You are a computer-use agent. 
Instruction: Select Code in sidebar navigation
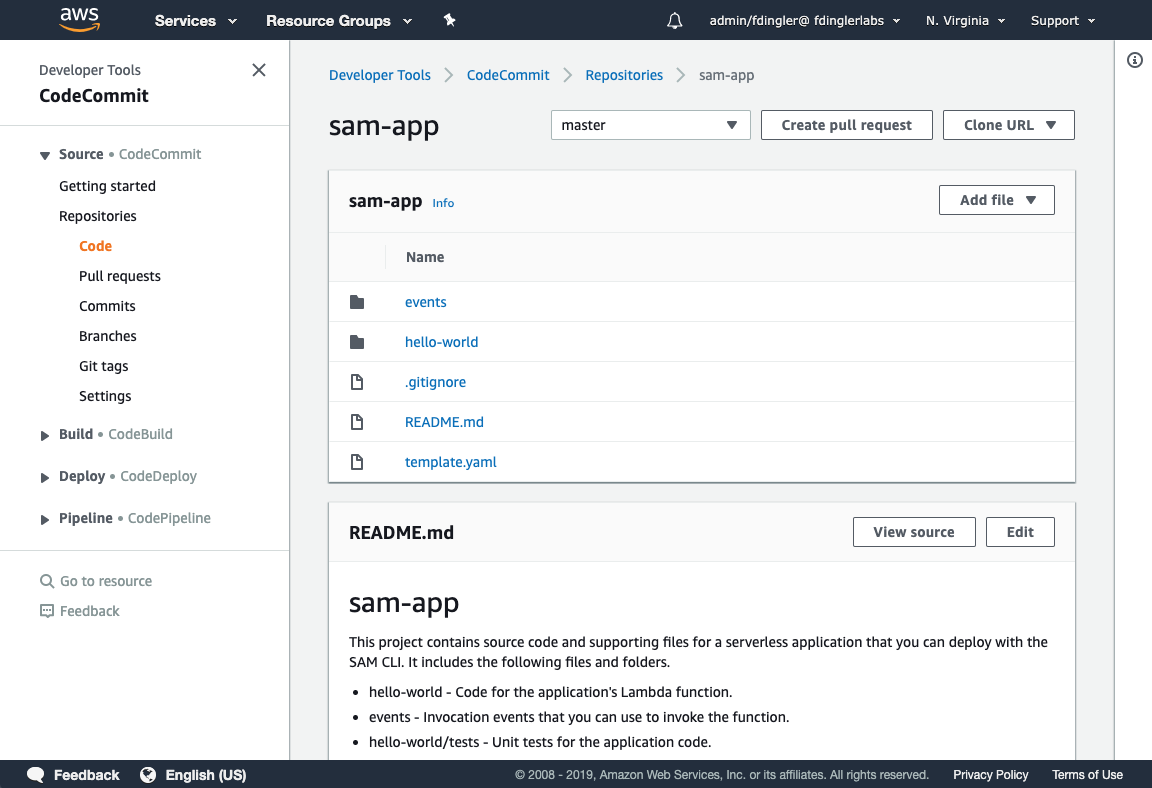pyautogui.click(x=96, y=246)
